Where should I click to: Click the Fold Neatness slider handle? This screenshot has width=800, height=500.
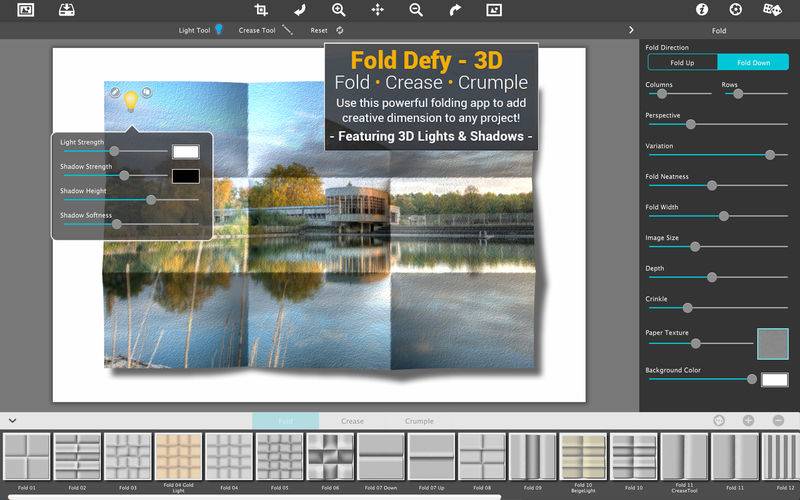[712, 186]
